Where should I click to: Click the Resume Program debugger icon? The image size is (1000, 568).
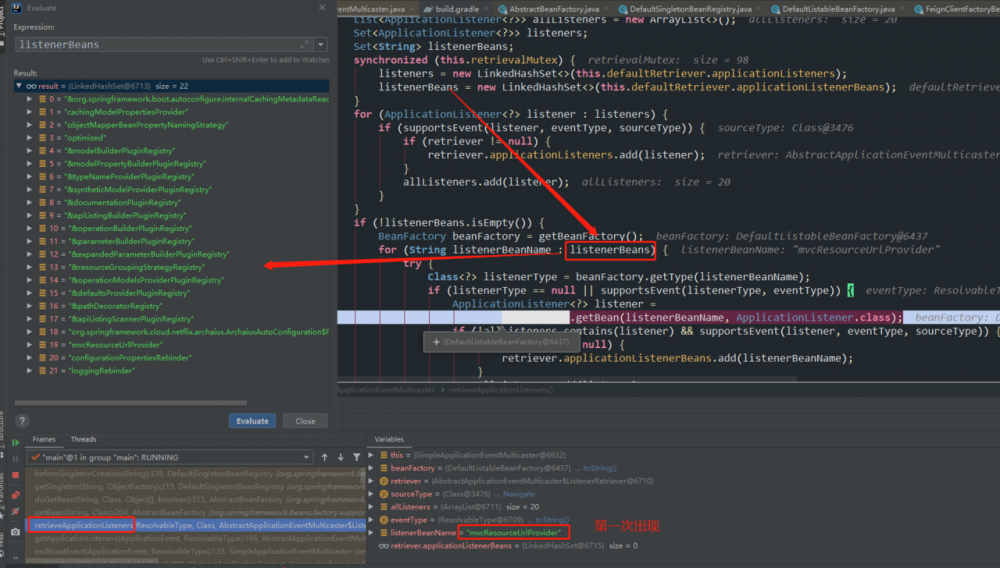tap(16, 441)
